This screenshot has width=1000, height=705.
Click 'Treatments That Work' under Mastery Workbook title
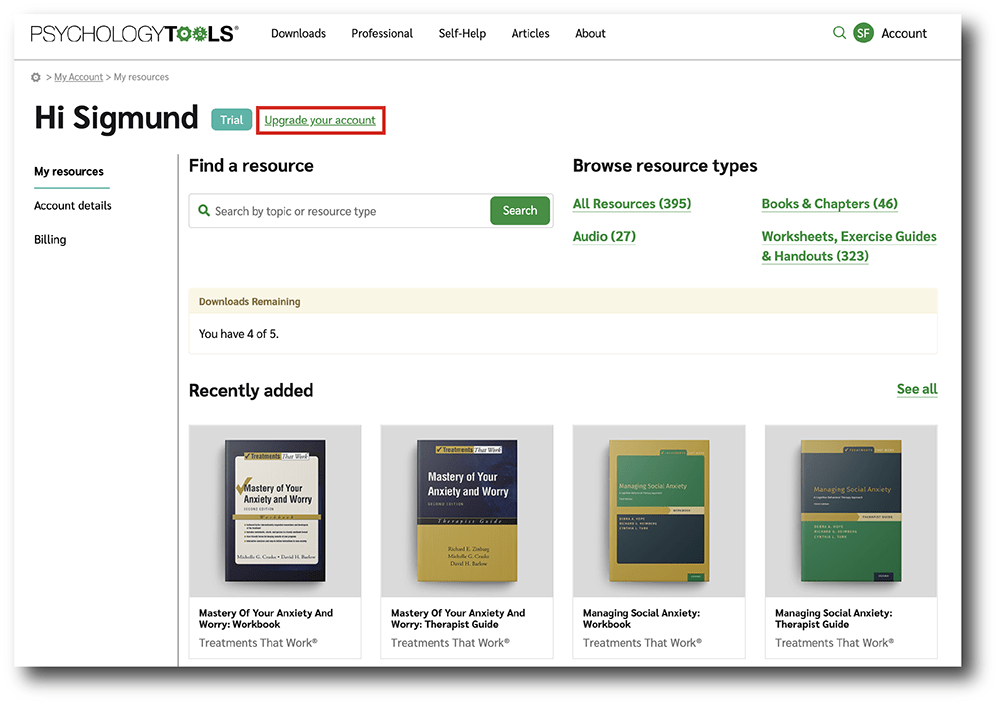pyautogui.click(x=258, y=643)
